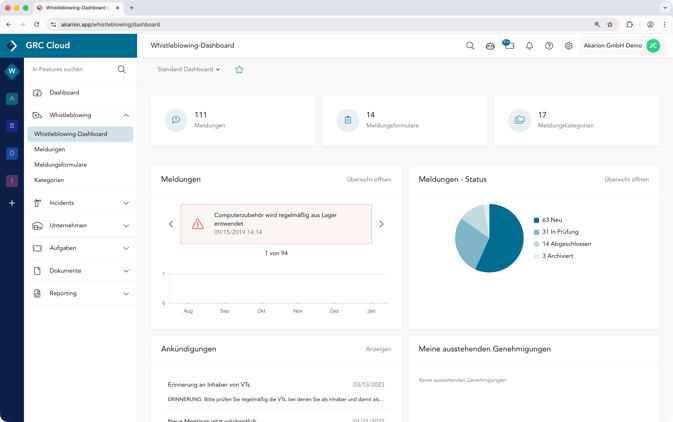Open Kategorien in the sidebar
This screenshot has height=422, width=673.
[49, 180]
